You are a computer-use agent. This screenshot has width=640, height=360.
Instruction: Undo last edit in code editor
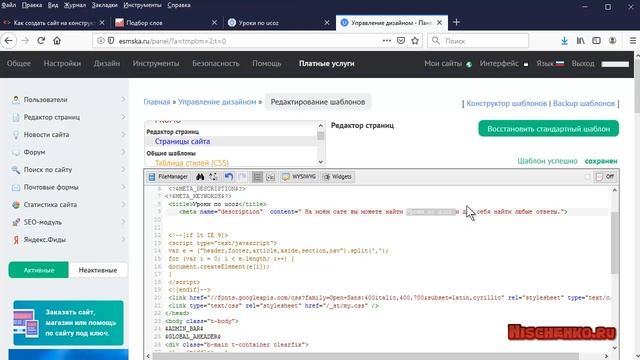point(229,177)
